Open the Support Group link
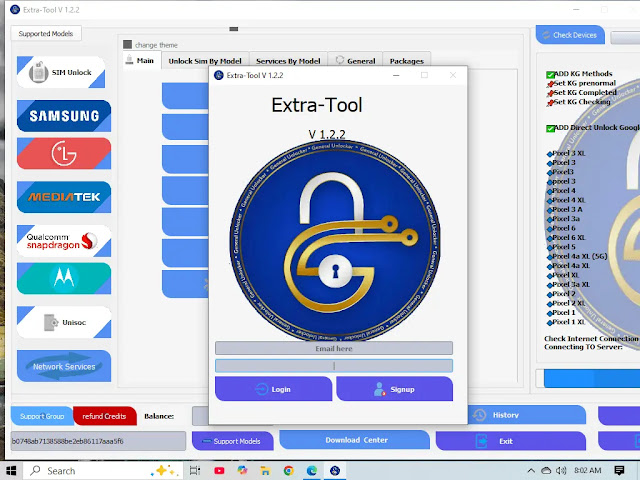The image size is (640, 480). coord(42,416)
